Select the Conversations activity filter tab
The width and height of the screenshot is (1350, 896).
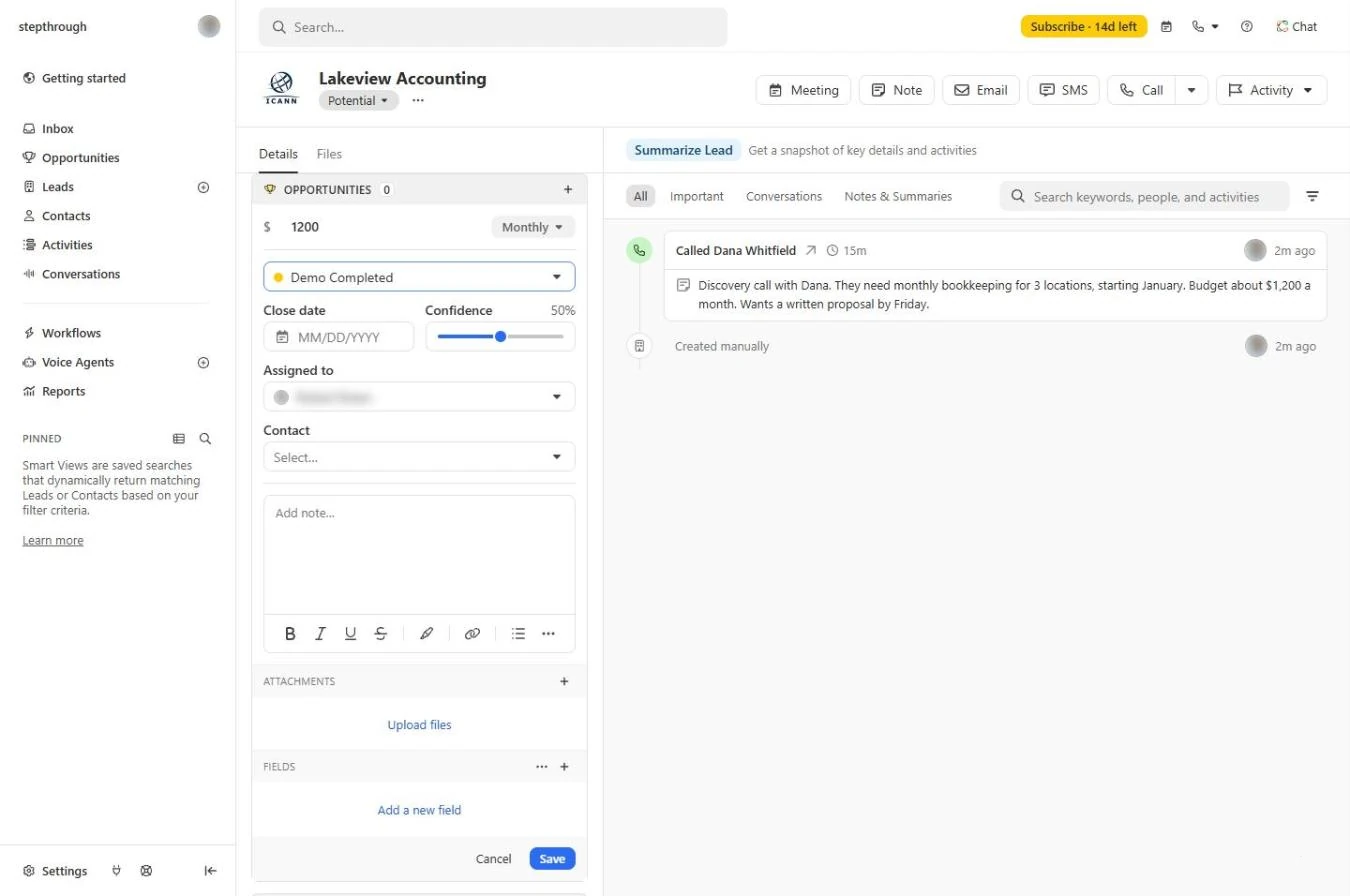tap(784, 196)
